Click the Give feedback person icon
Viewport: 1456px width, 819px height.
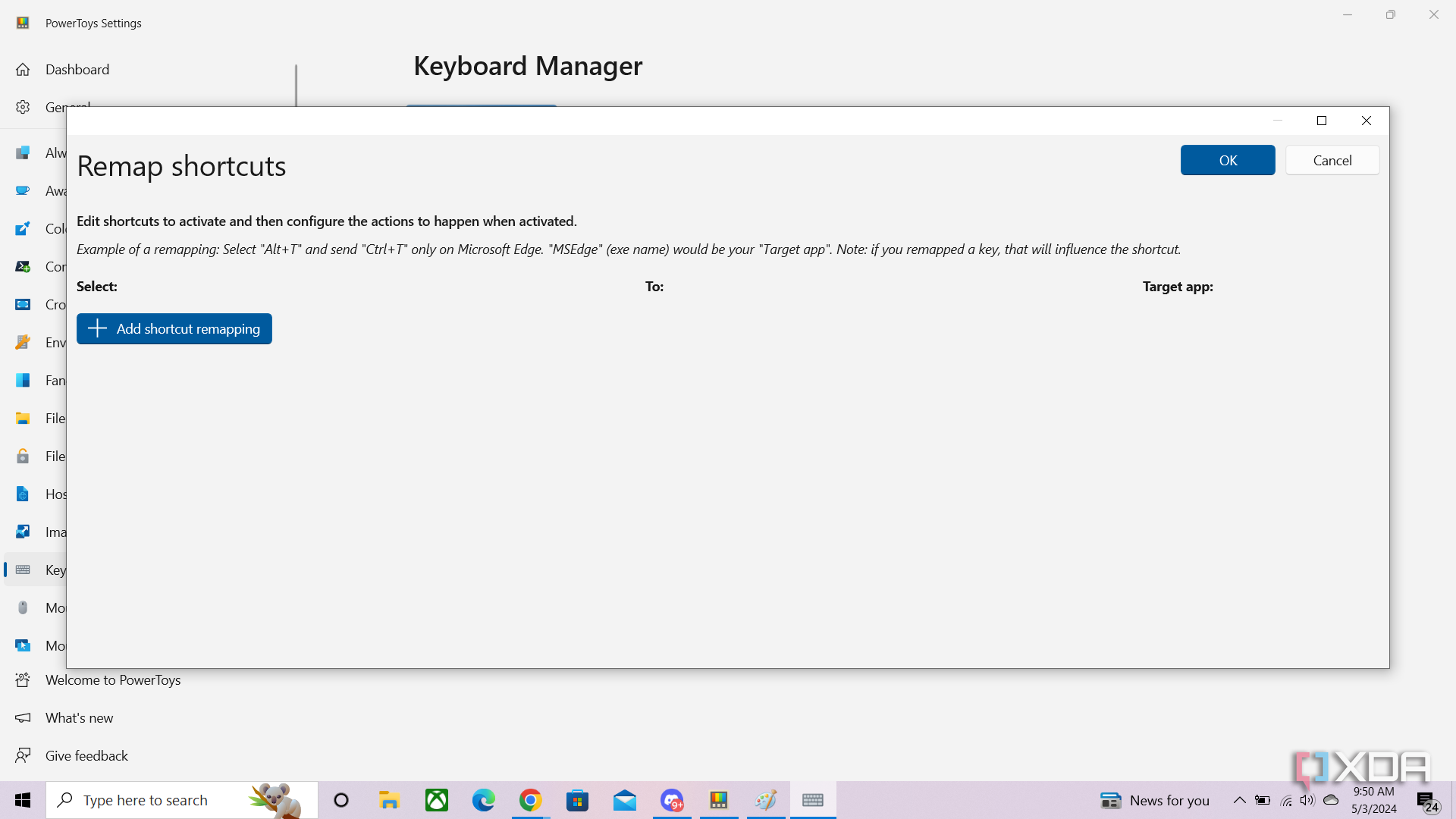click(x=23, y=755)
